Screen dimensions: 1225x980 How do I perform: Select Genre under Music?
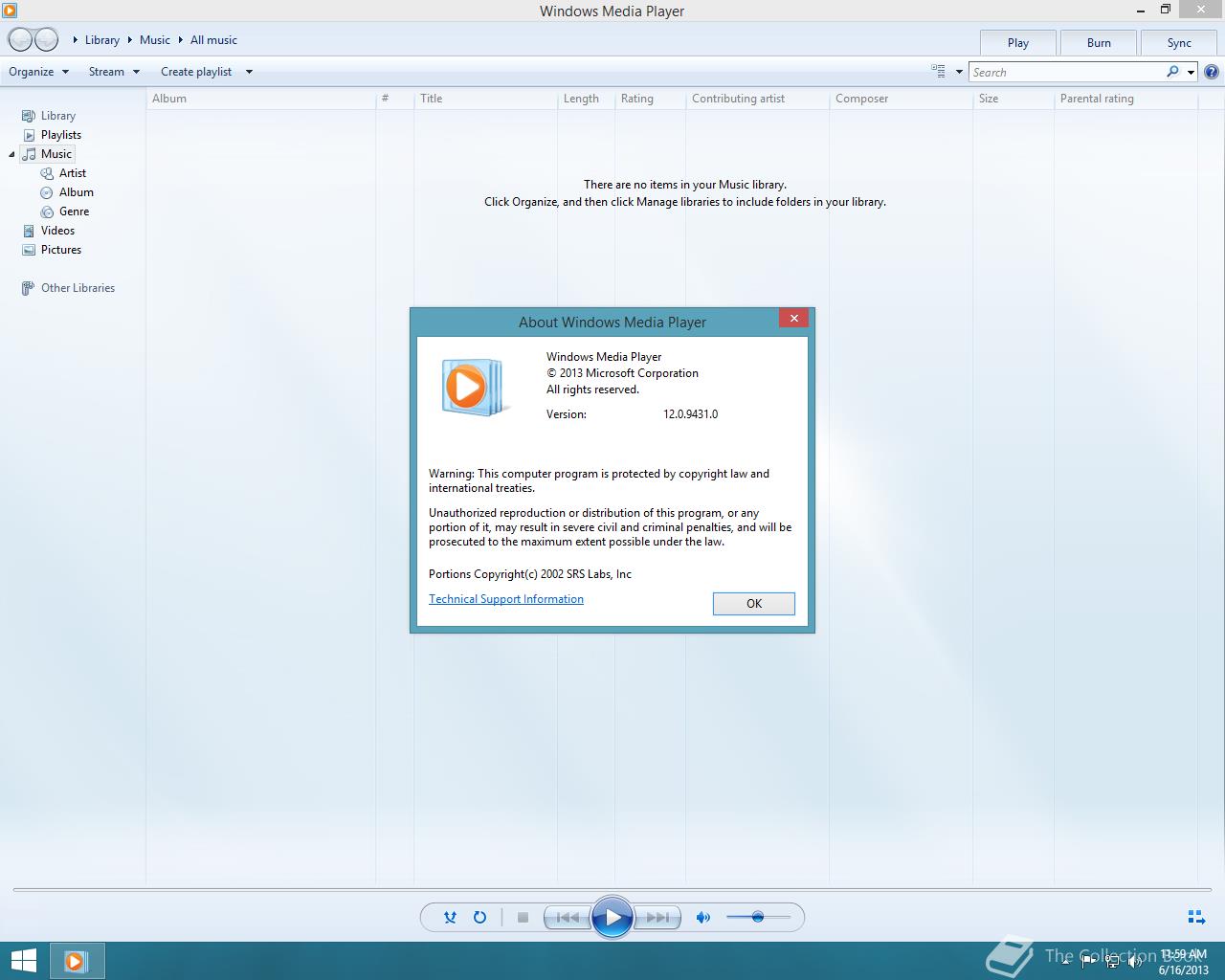[74, 212]
